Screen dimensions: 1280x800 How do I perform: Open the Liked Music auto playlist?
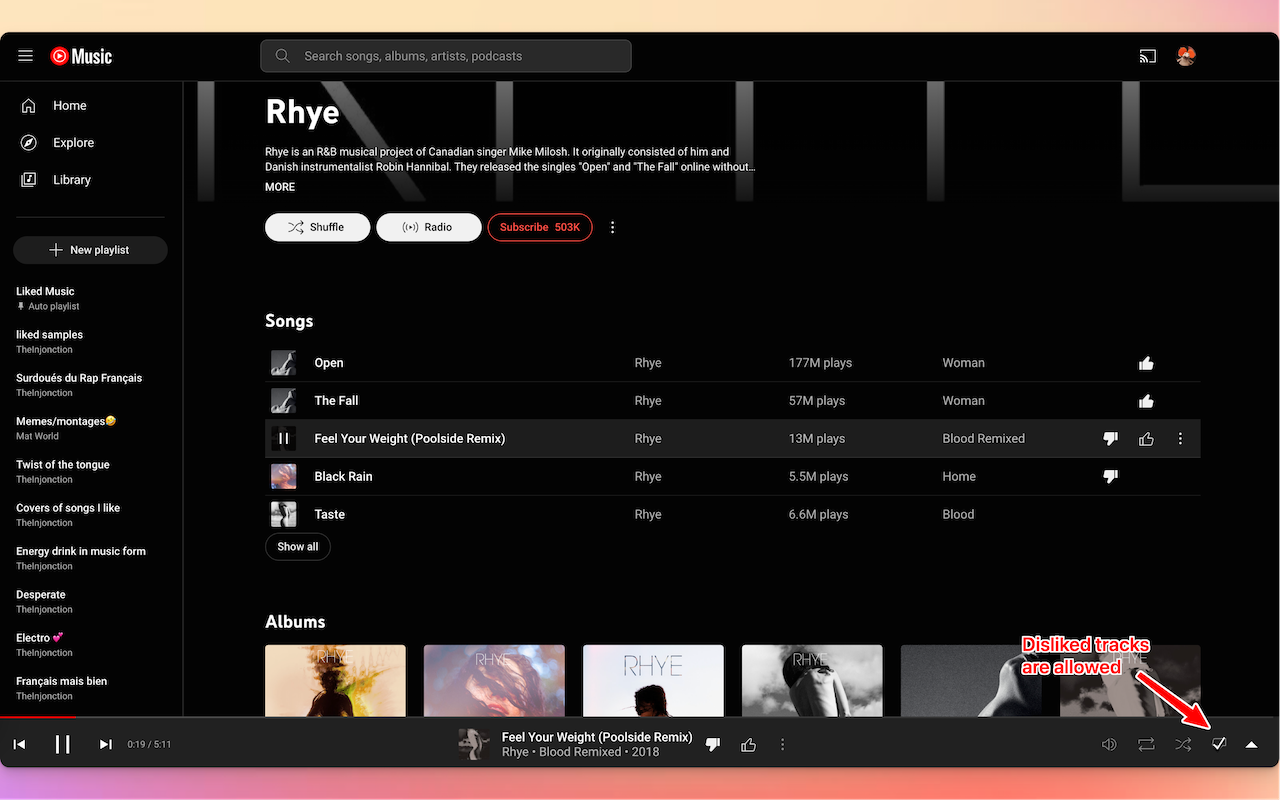tap(45, 291)
